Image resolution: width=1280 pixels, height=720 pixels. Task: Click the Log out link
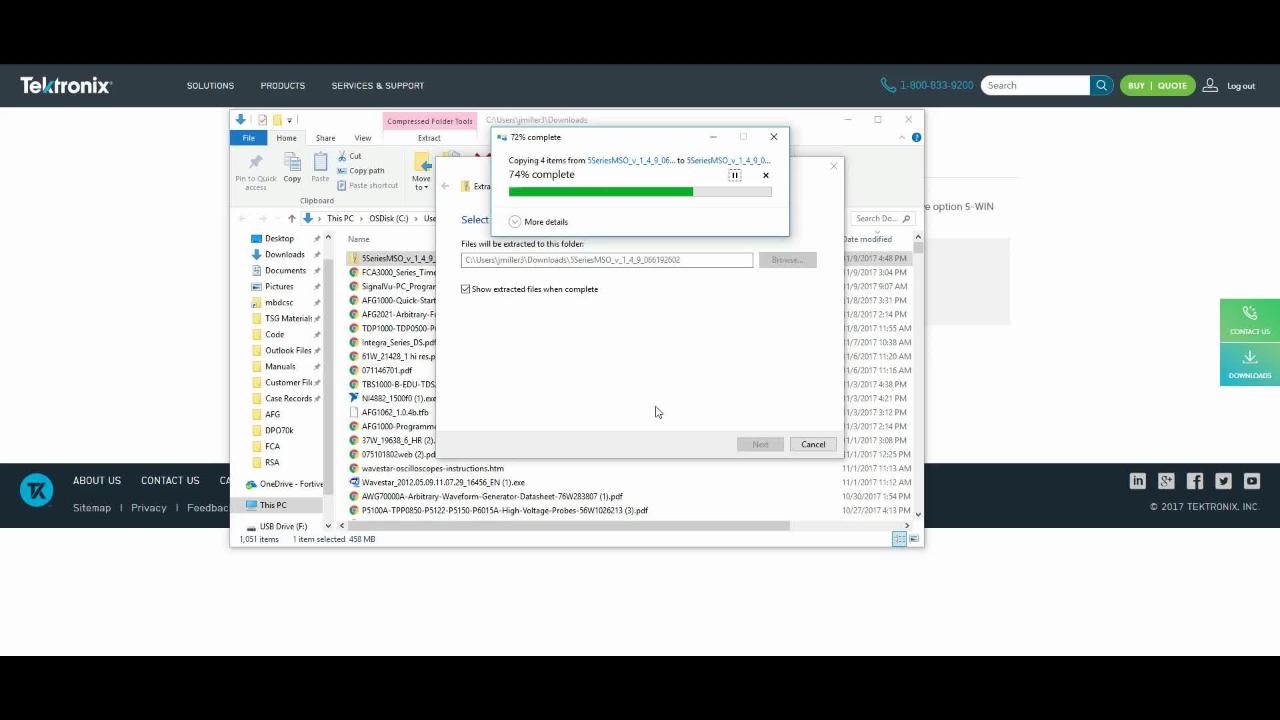1240,86
